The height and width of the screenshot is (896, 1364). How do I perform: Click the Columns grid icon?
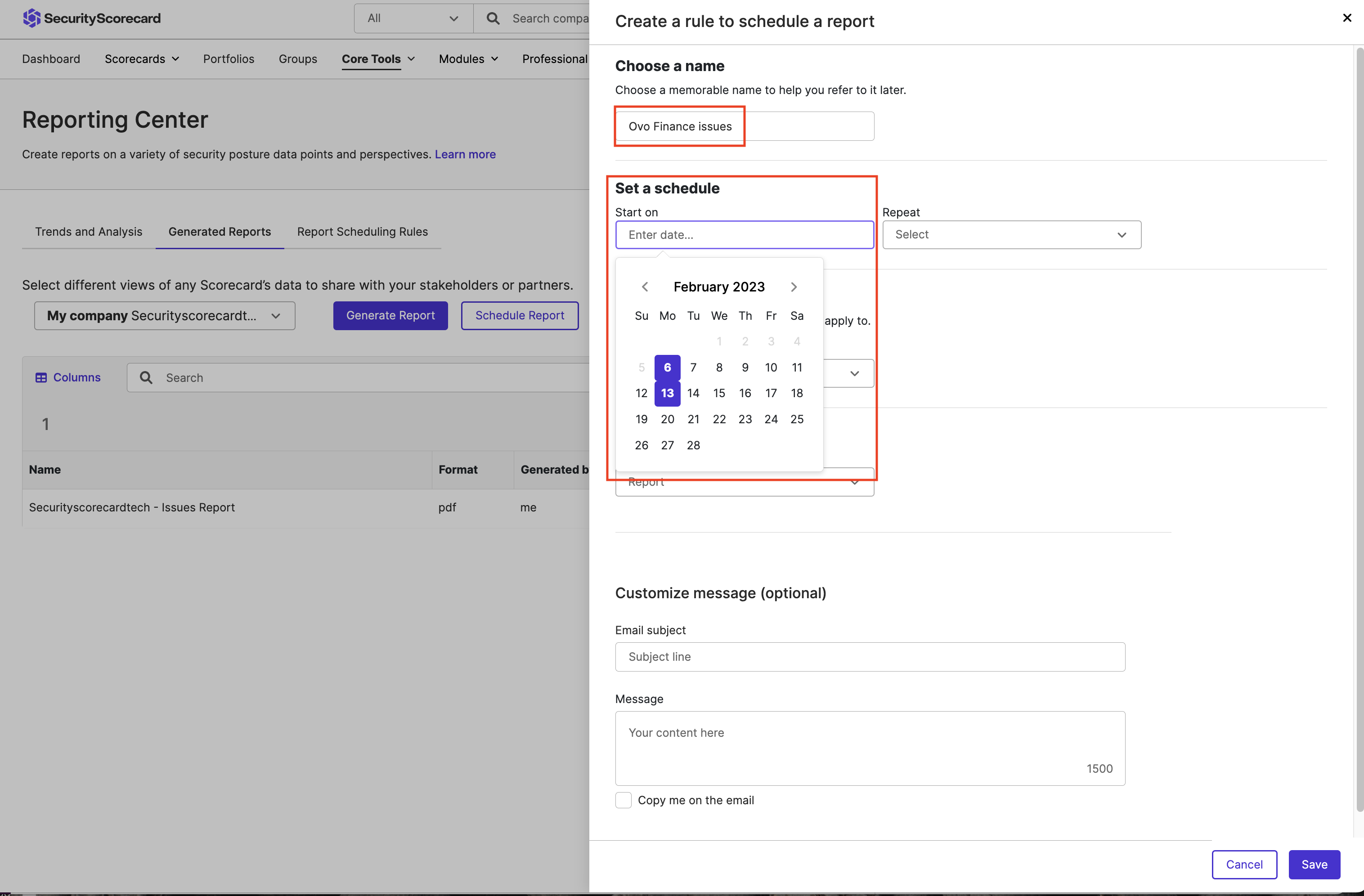40,377
